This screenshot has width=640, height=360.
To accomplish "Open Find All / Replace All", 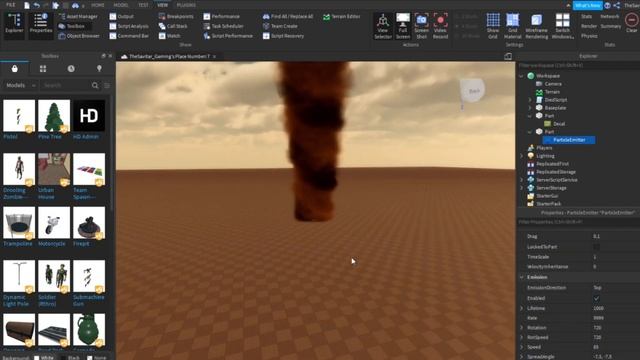I will click(x=288, y=16).
